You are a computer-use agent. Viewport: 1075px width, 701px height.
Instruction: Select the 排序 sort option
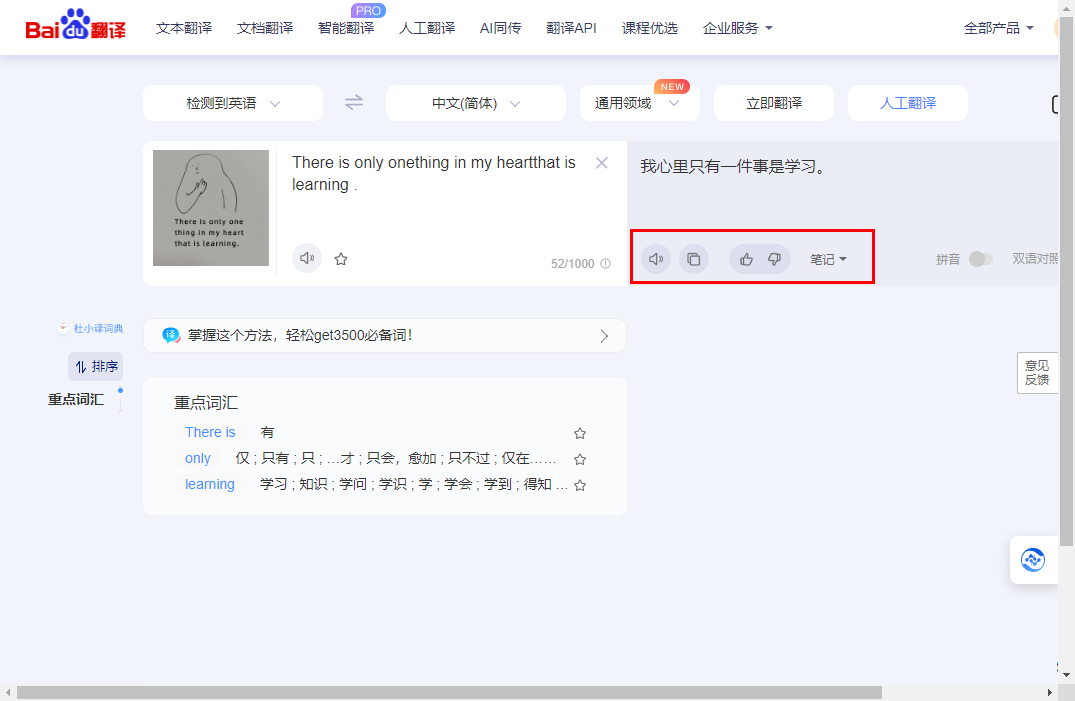pos(96,366)
